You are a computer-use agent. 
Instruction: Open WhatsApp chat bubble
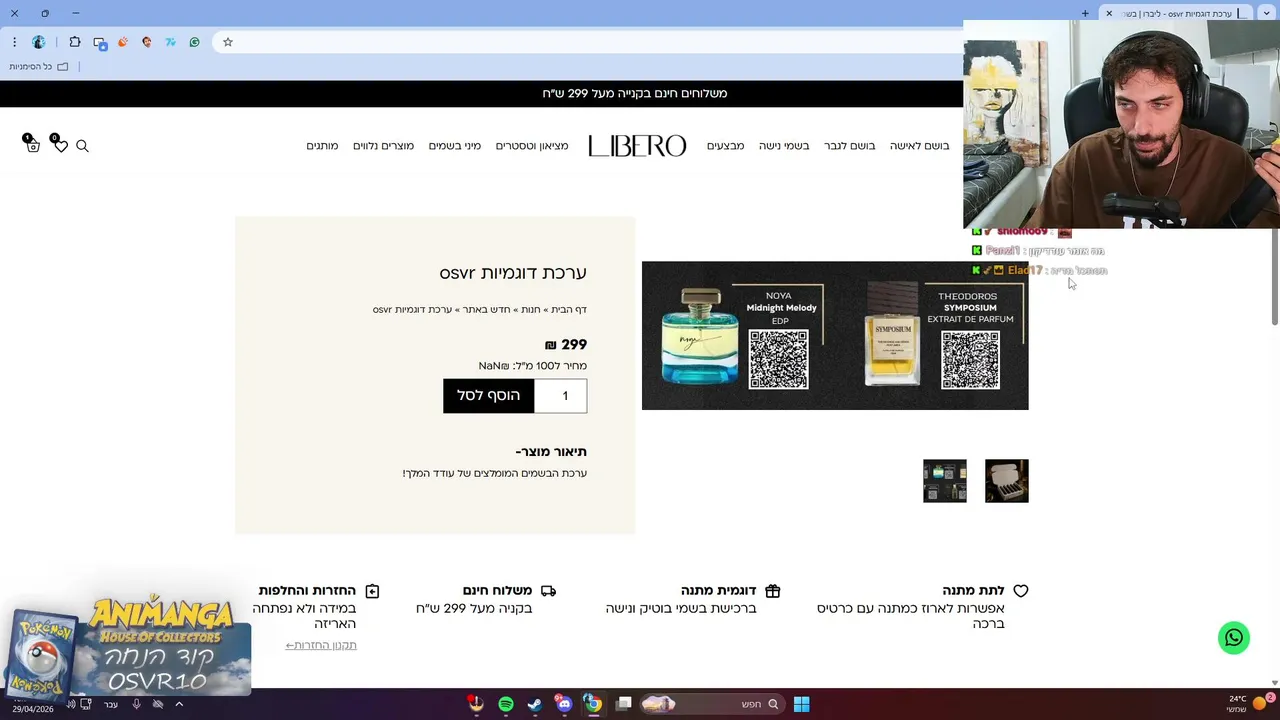coord(1234,638)
